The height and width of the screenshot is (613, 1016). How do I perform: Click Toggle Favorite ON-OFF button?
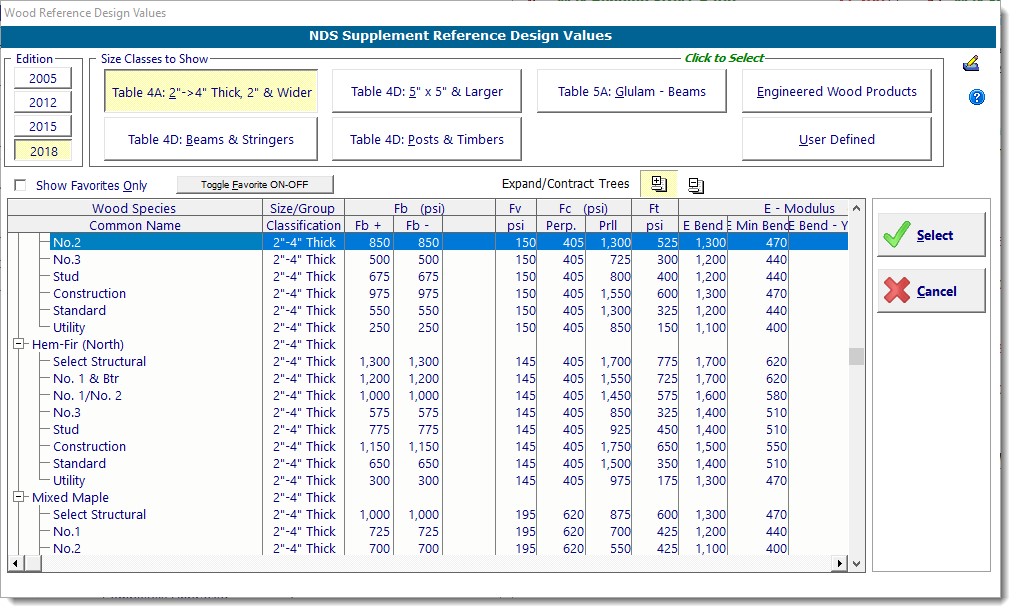[255, 185]
